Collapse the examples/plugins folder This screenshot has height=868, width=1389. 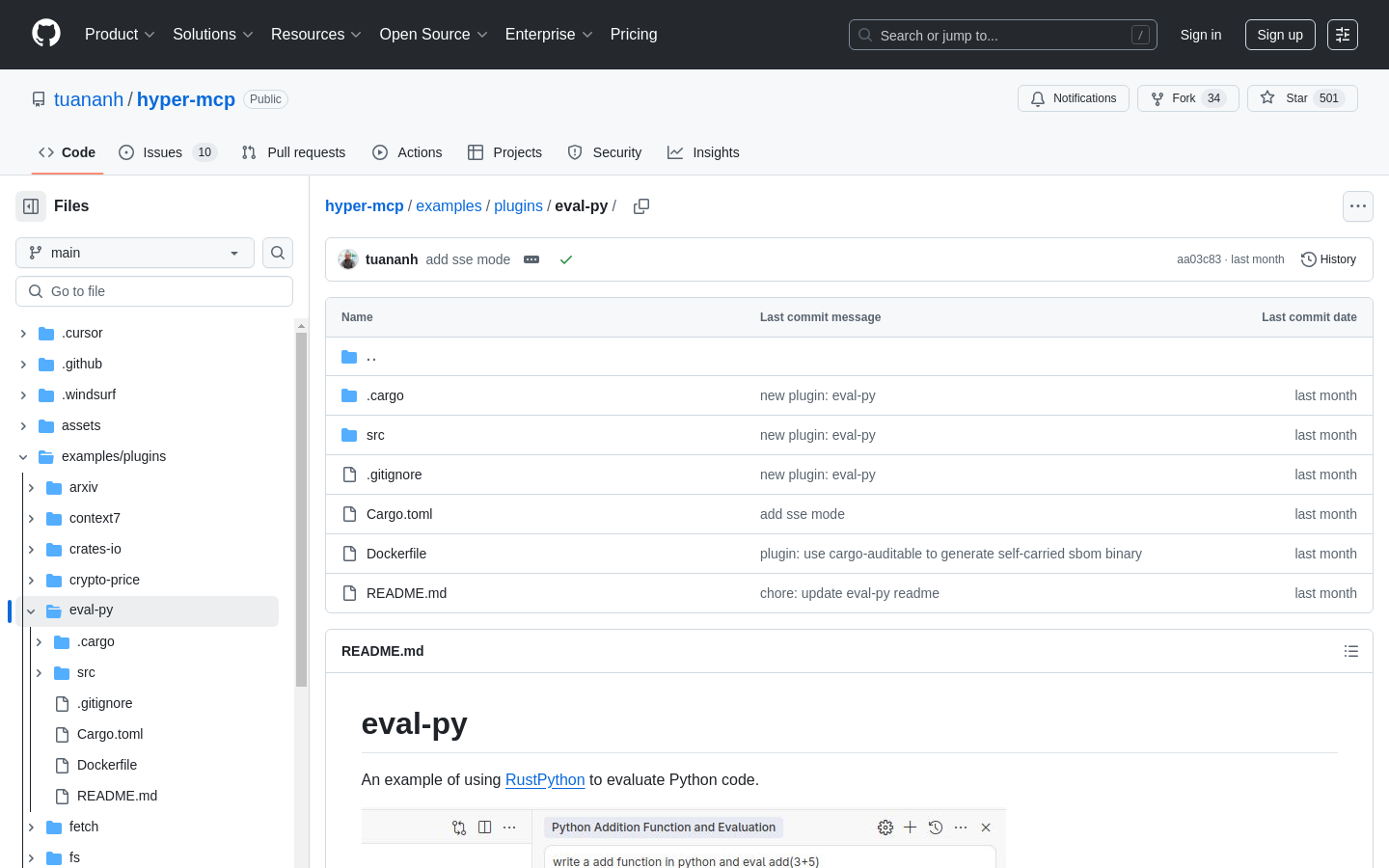pyautogui.click(x=23, y=457)
